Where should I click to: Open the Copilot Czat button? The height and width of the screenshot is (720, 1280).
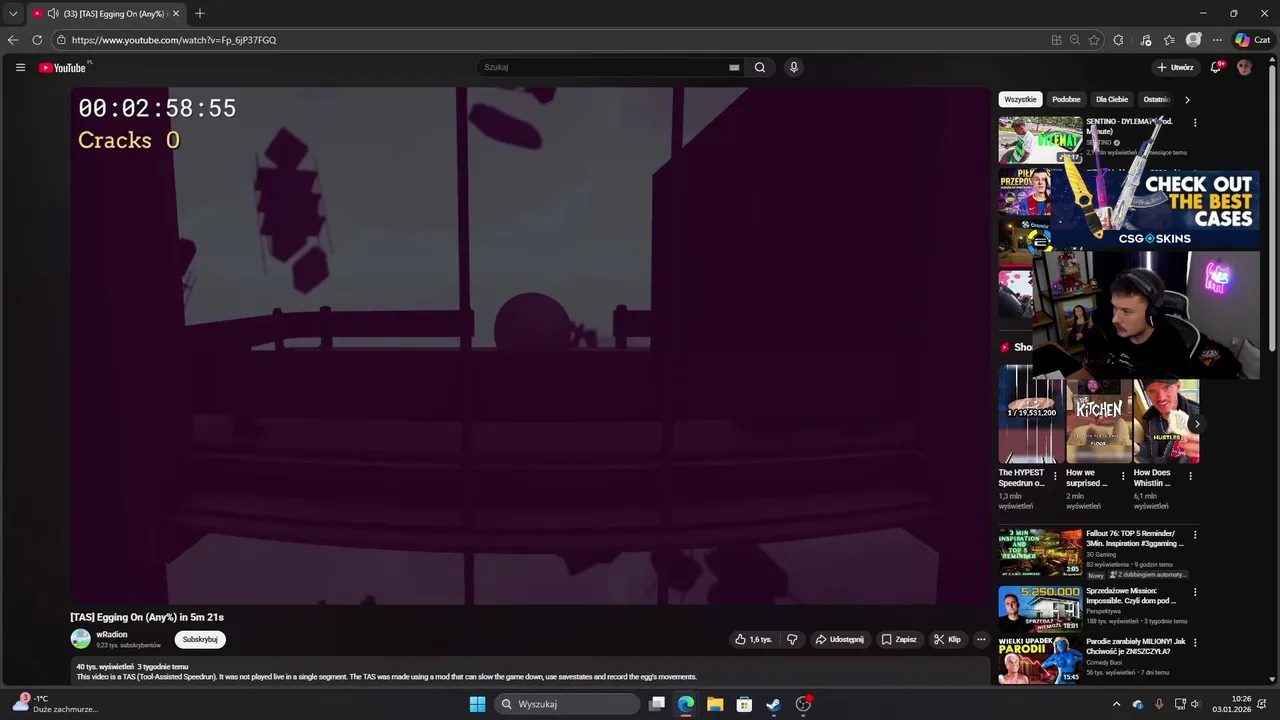pyautogui.click(x=1252, y=40)
